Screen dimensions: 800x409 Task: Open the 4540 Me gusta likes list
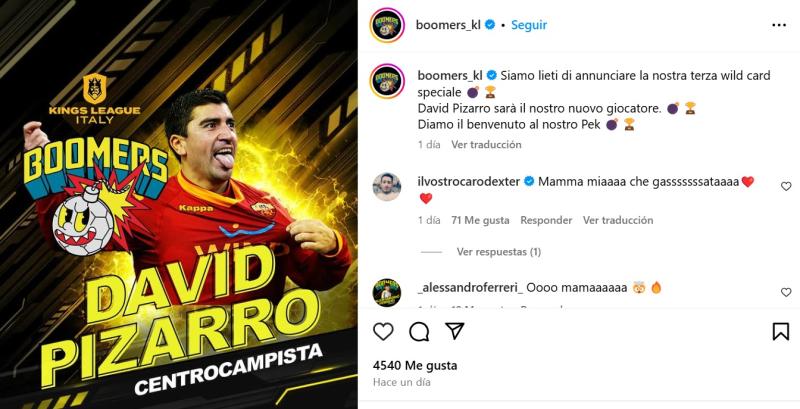click(x=415, y=366)
